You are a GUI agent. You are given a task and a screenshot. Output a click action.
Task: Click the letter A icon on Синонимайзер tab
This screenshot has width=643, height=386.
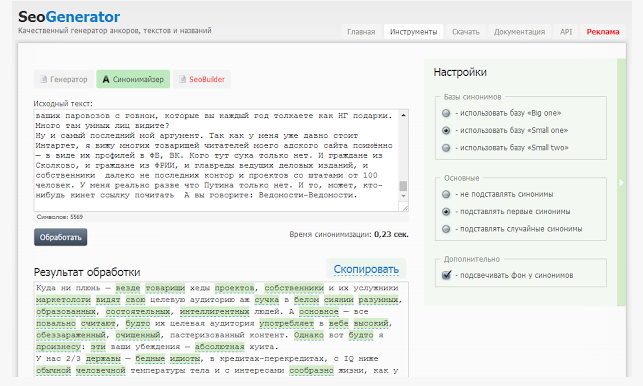coord(106,79)
